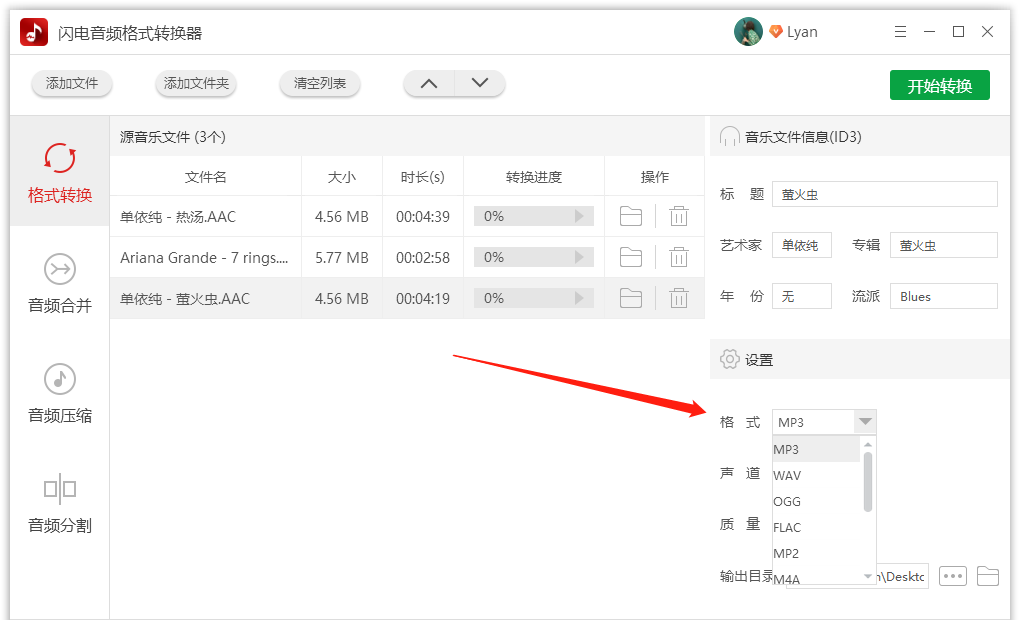Delete Ariana Grande - 7 rings from list
The width and height of the screenshot is (1020, 621).
coord(679,257)
